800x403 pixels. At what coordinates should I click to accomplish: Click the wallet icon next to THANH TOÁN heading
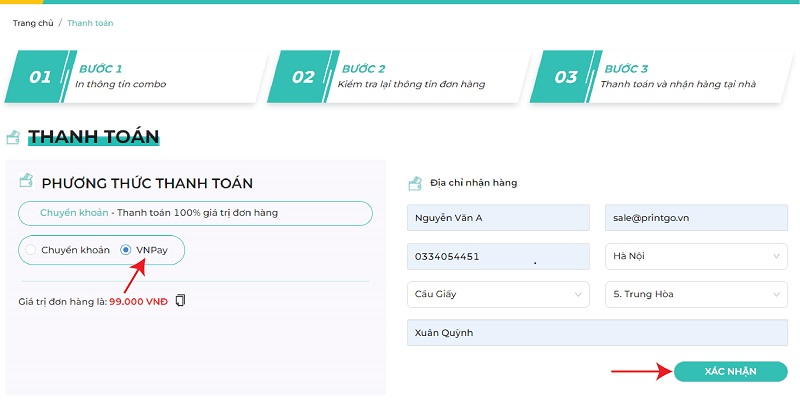tap(13, 137)
